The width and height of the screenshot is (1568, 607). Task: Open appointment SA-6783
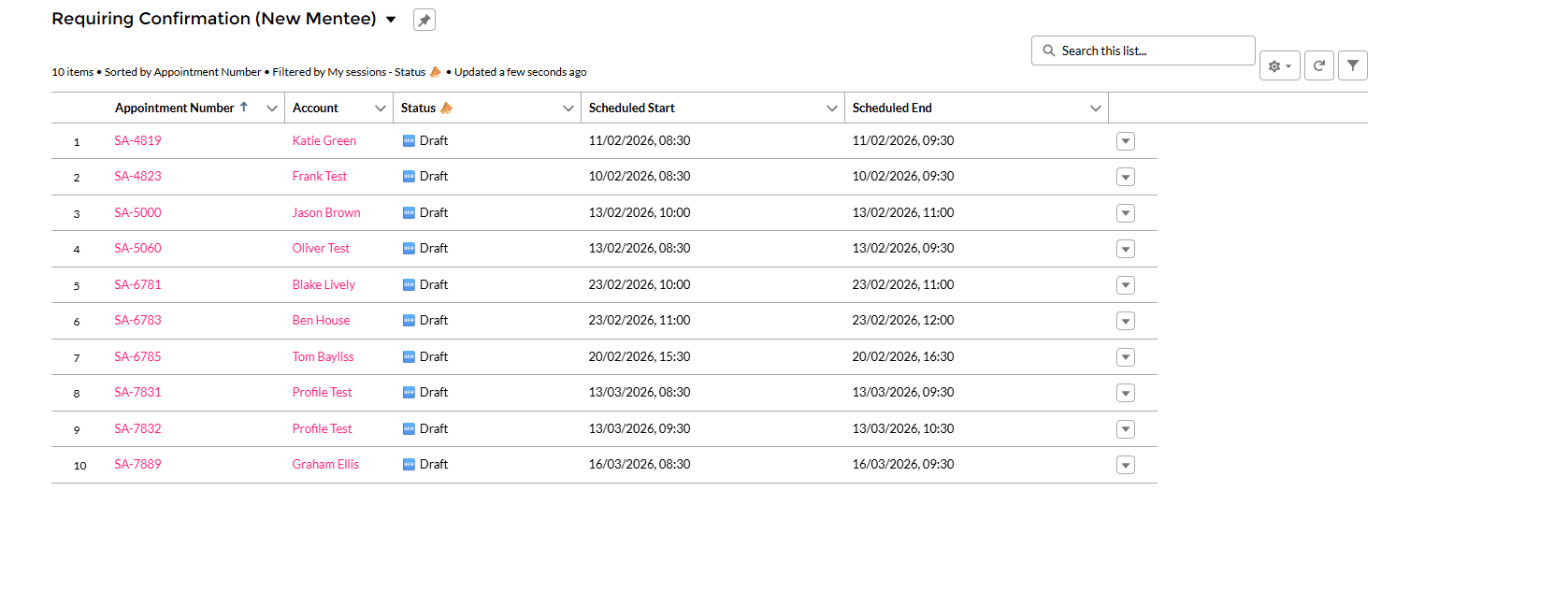click(x=137, y=320)
